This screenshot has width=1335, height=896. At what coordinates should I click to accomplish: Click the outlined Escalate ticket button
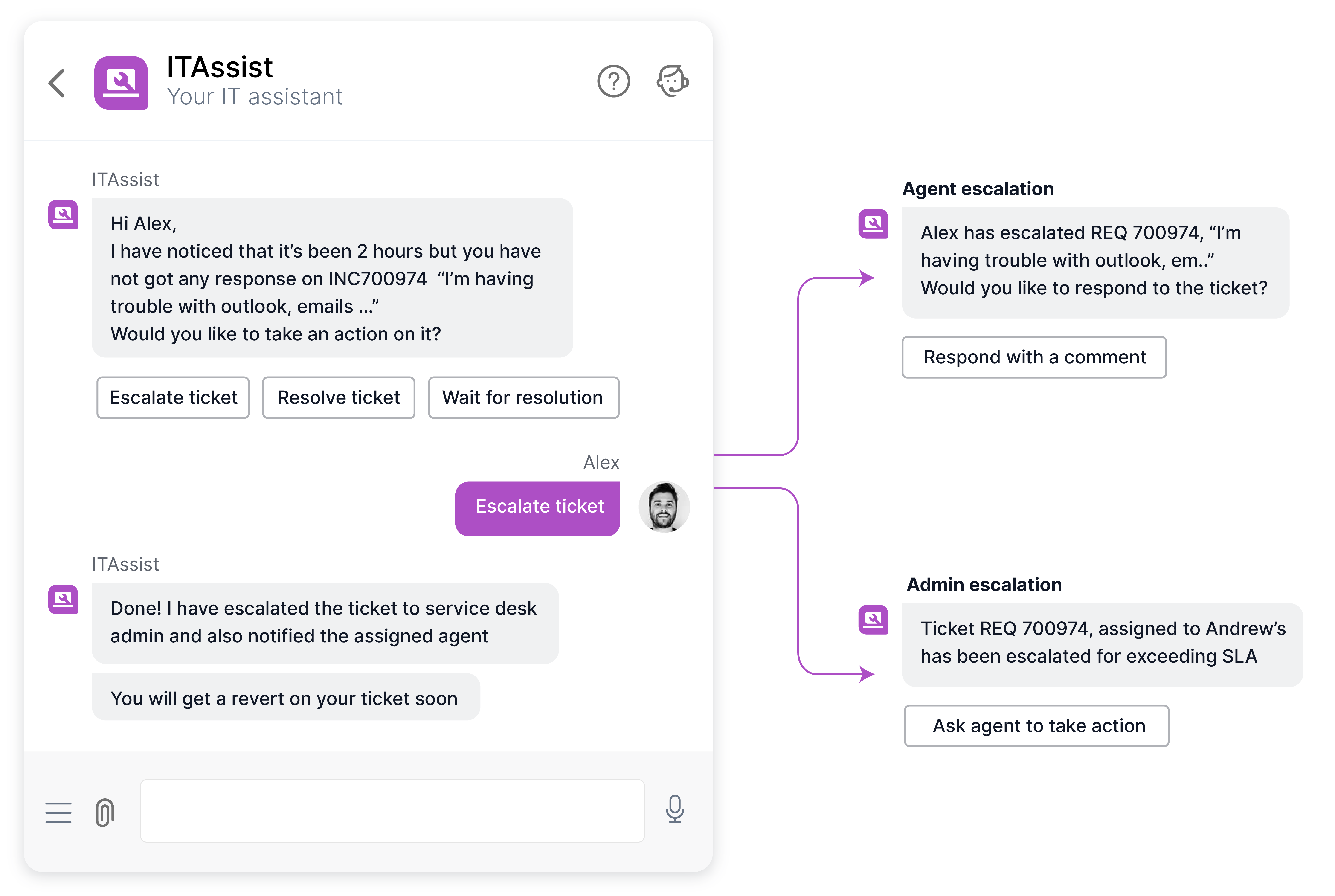[173, 397]
